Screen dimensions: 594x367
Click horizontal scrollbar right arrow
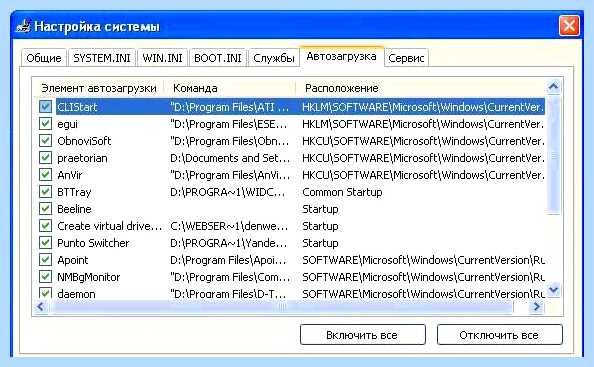(x=537, y=306)
